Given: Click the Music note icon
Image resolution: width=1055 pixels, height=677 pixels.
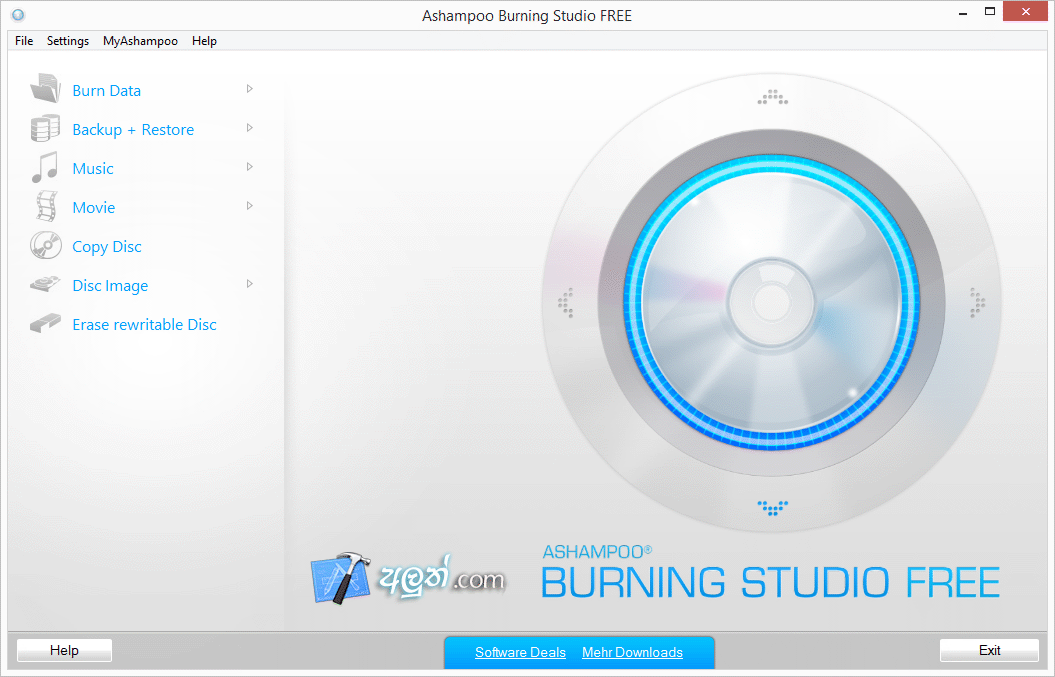Looking at the screenshot, I should click(45, 168).
